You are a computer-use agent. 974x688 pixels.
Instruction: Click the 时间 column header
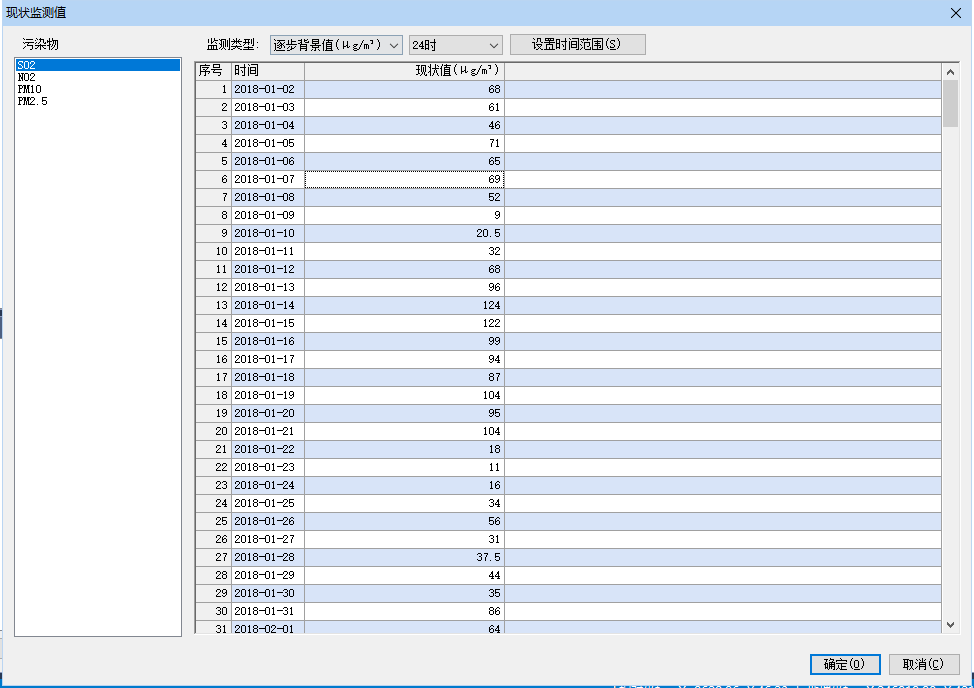pyautogui.click(x=267, y=71)
